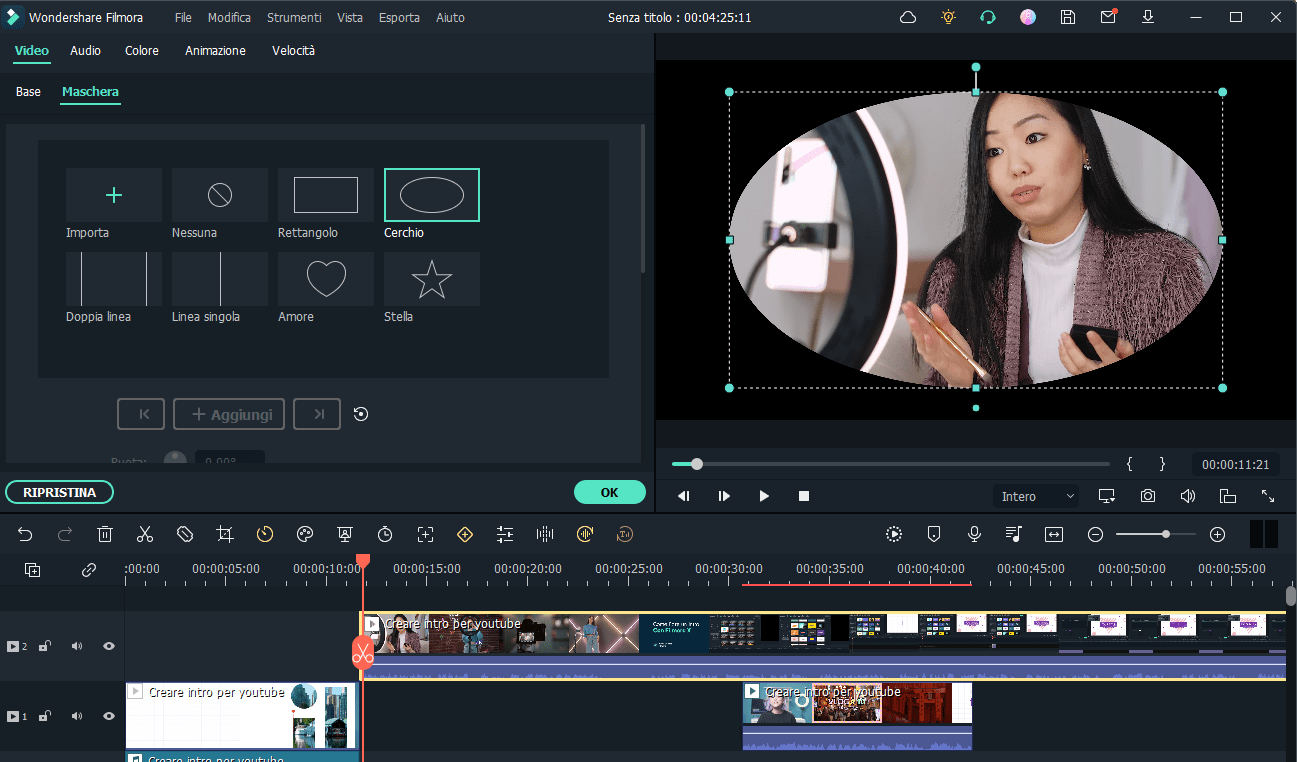Mute track 2 audio
The width and height of the screenshot is (1297, 762).
point(77,646)
